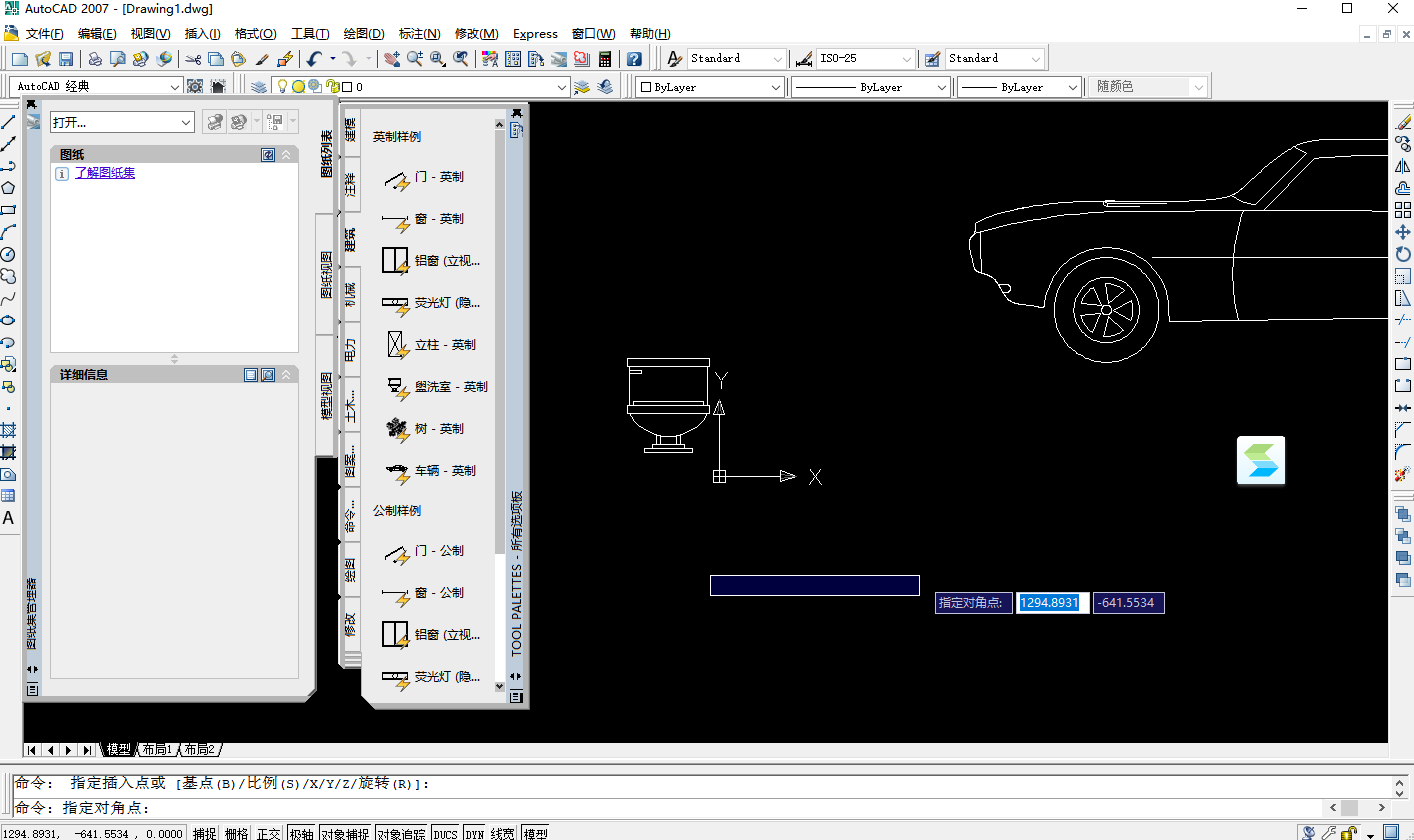This screenshot has height=840, width=1414.
Task: Collapse the 详细信息 panel section
Action: pyautogui.click(x=286, y=375)
